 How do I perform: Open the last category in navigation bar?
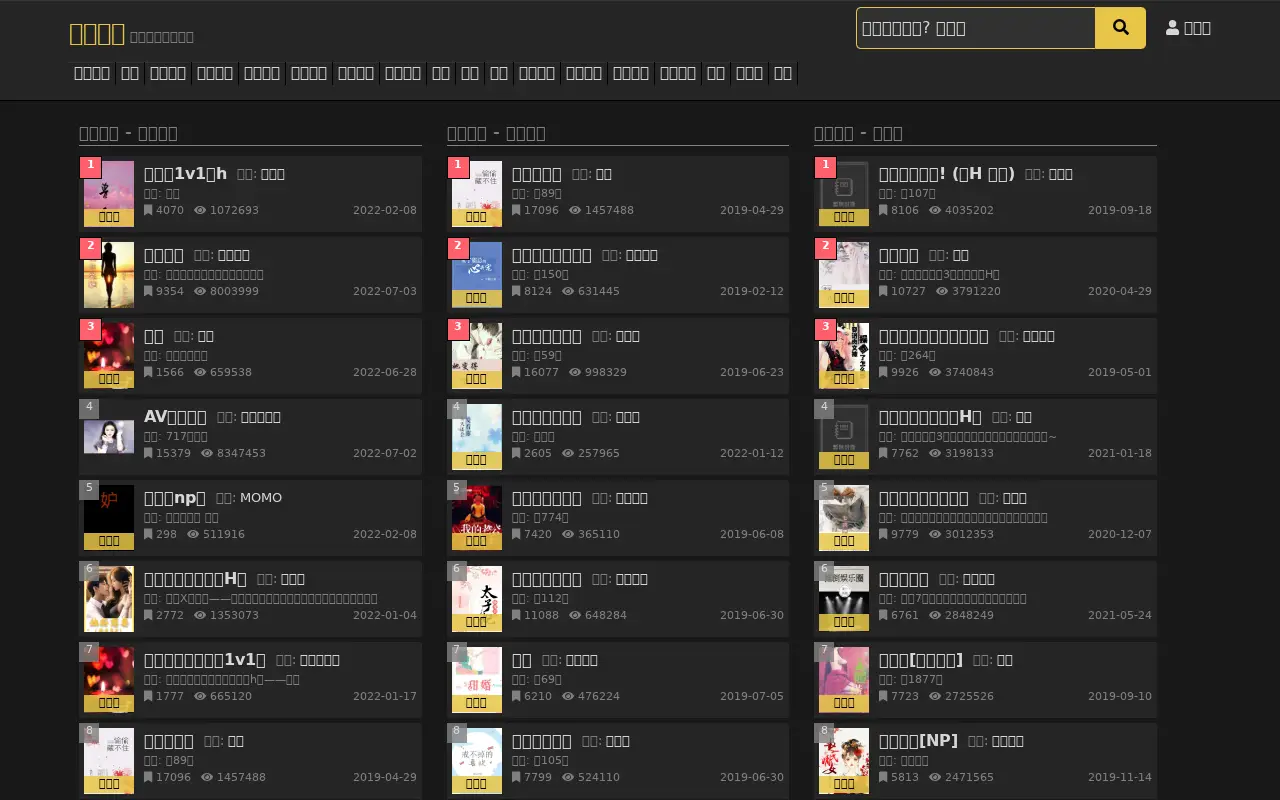(x=783, y=73)
